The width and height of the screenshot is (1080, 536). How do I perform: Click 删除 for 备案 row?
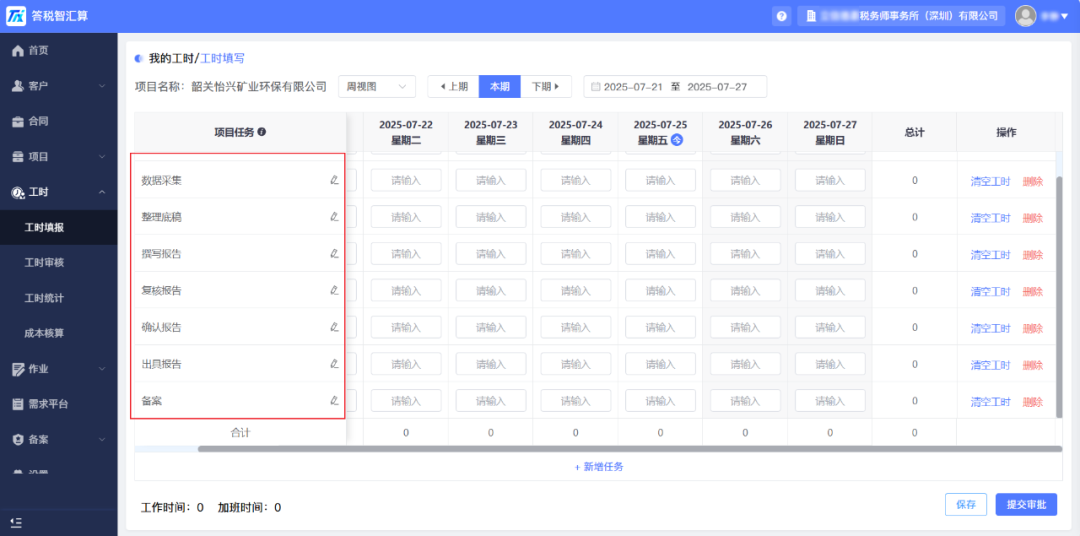pos(1032,401)
